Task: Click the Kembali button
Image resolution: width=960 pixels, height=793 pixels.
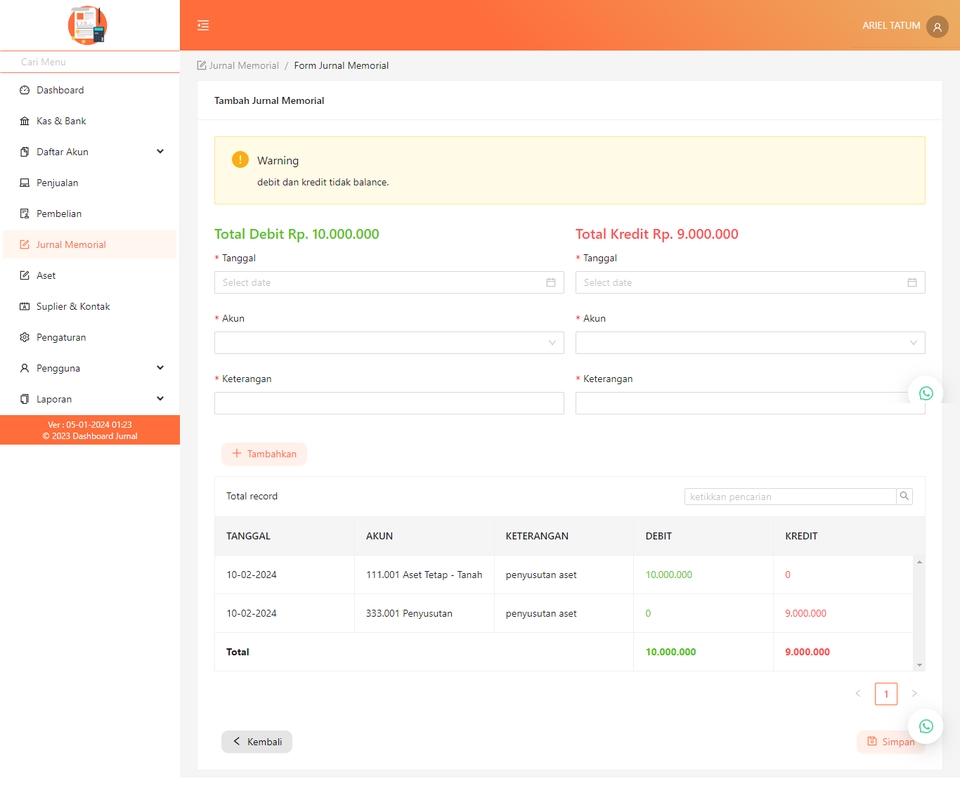Action: 257,742
